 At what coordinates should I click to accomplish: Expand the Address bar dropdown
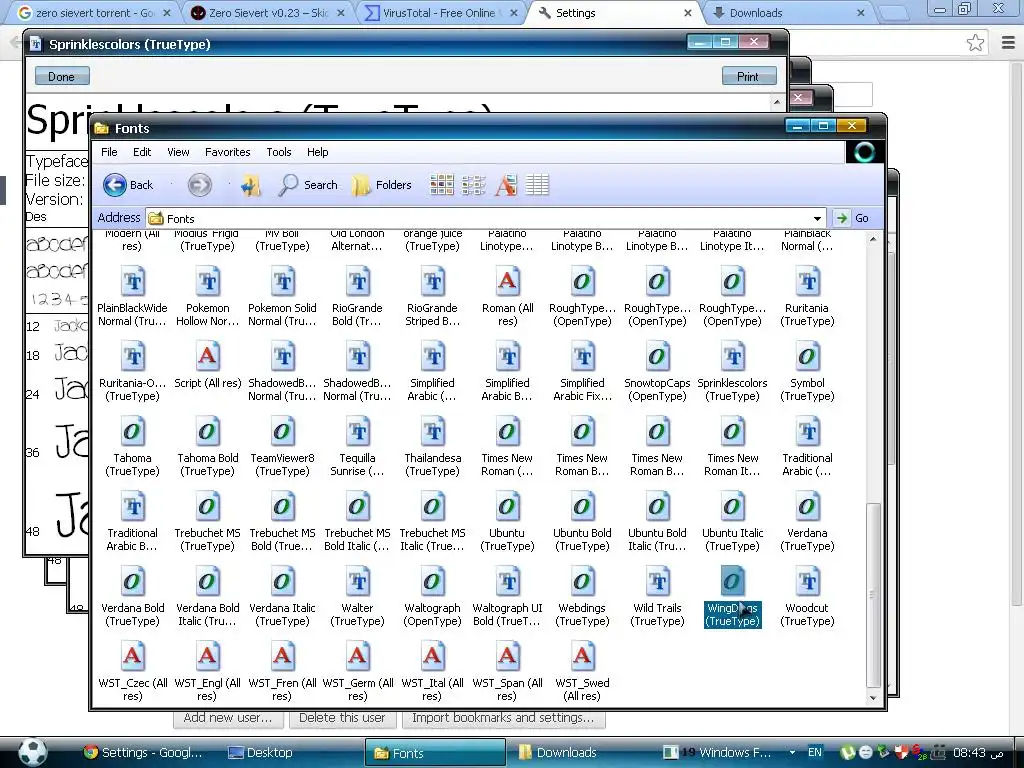[x=817, y=218]
